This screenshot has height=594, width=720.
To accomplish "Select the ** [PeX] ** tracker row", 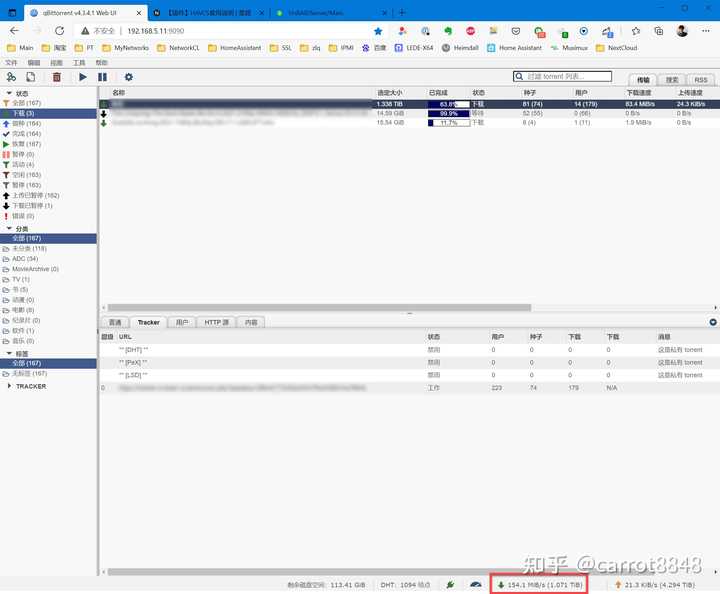I will (x=409, y=363).
